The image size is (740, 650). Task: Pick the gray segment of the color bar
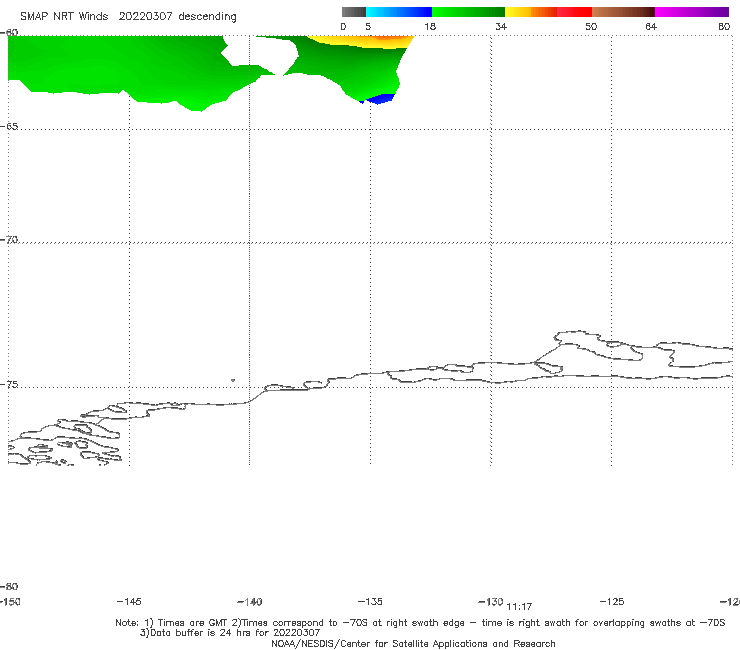point(354,12)
